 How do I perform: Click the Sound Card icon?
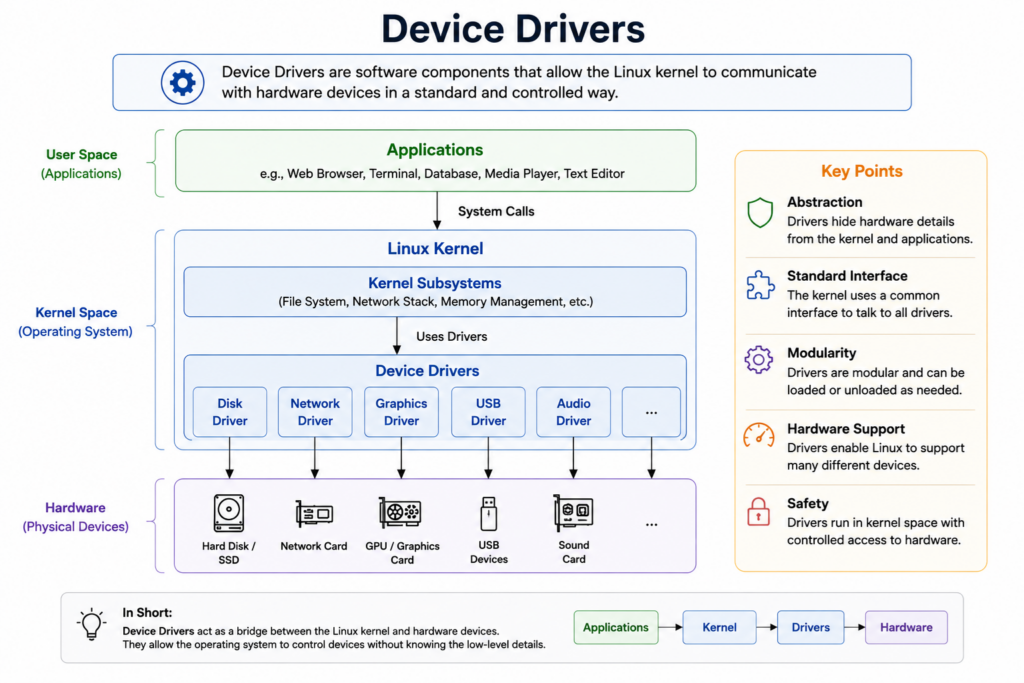573,513
